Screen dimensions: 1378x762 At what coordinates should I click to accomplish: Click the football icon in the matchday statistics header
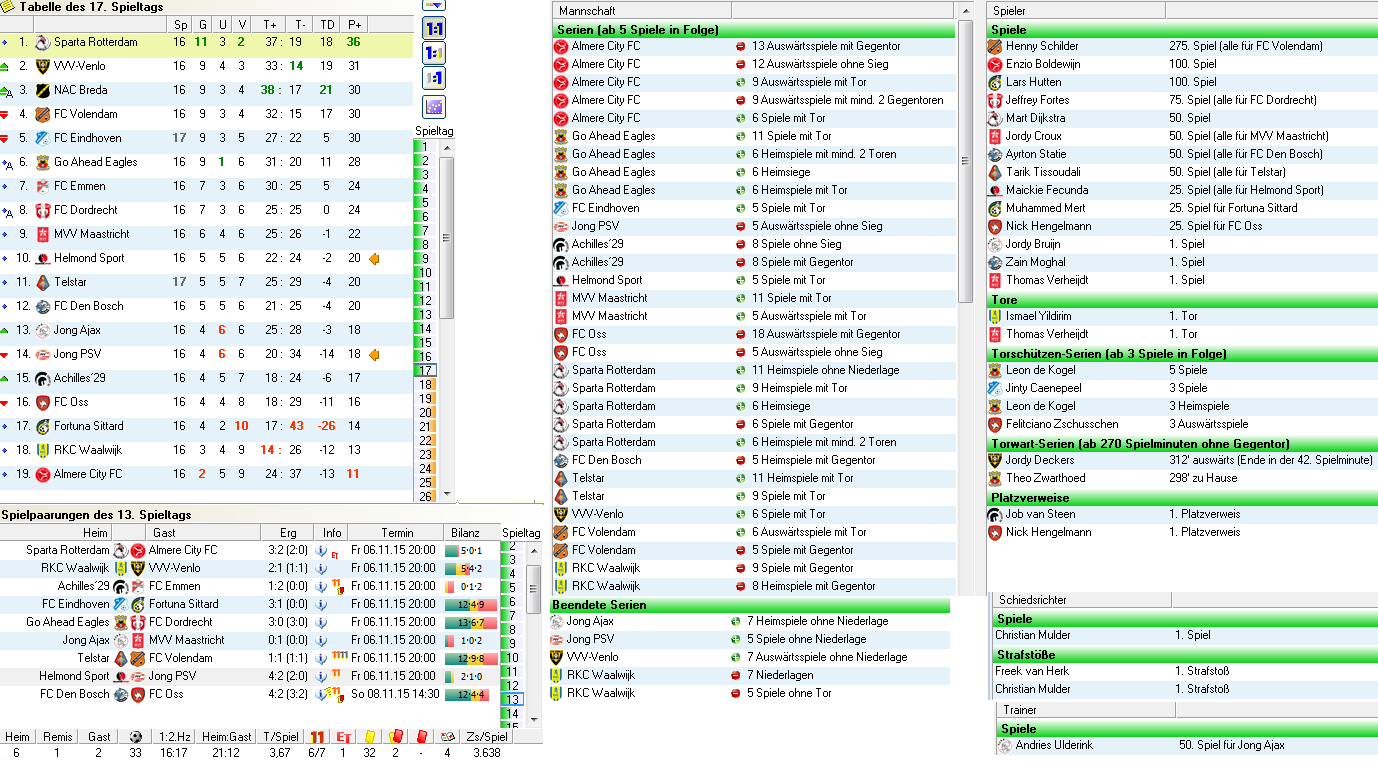point(136,737)
